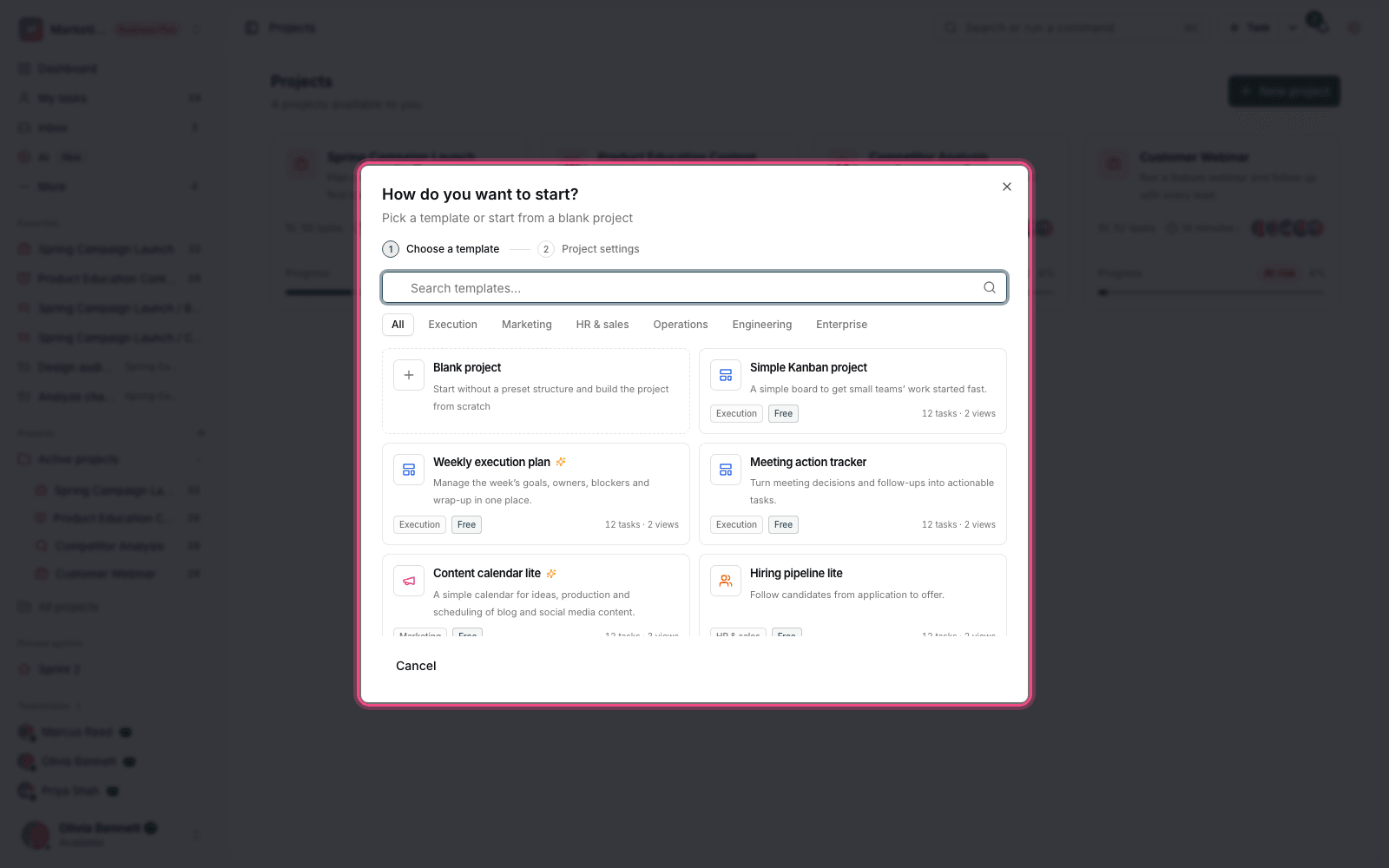Show Engineering templates tab

click(x=762, y=325)
